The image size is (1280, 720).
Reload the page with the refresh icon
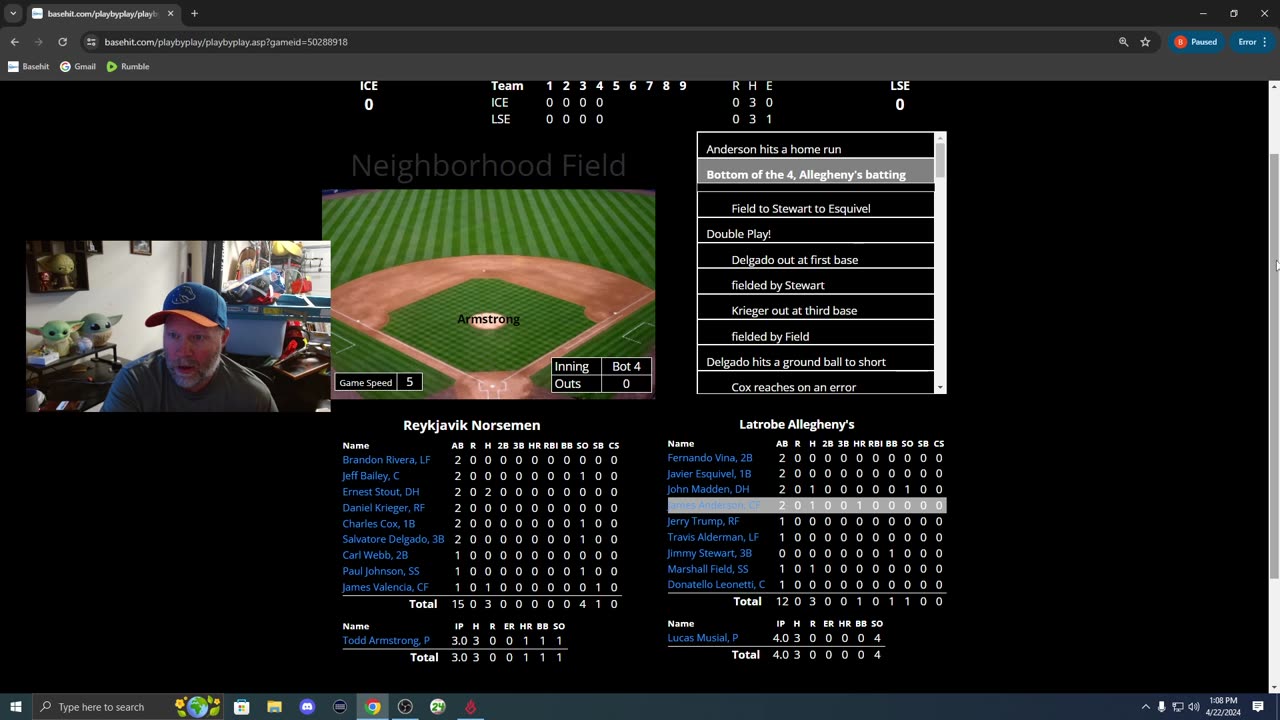62,42
